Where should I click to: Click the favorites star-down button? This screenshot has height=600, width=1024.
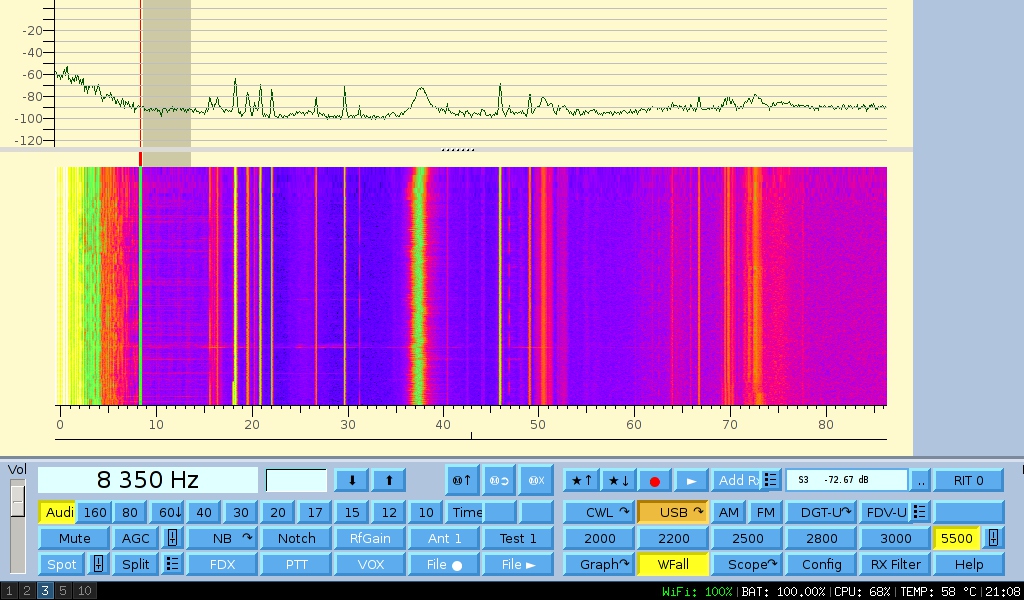pyautogui.click(x=618, y=481)
